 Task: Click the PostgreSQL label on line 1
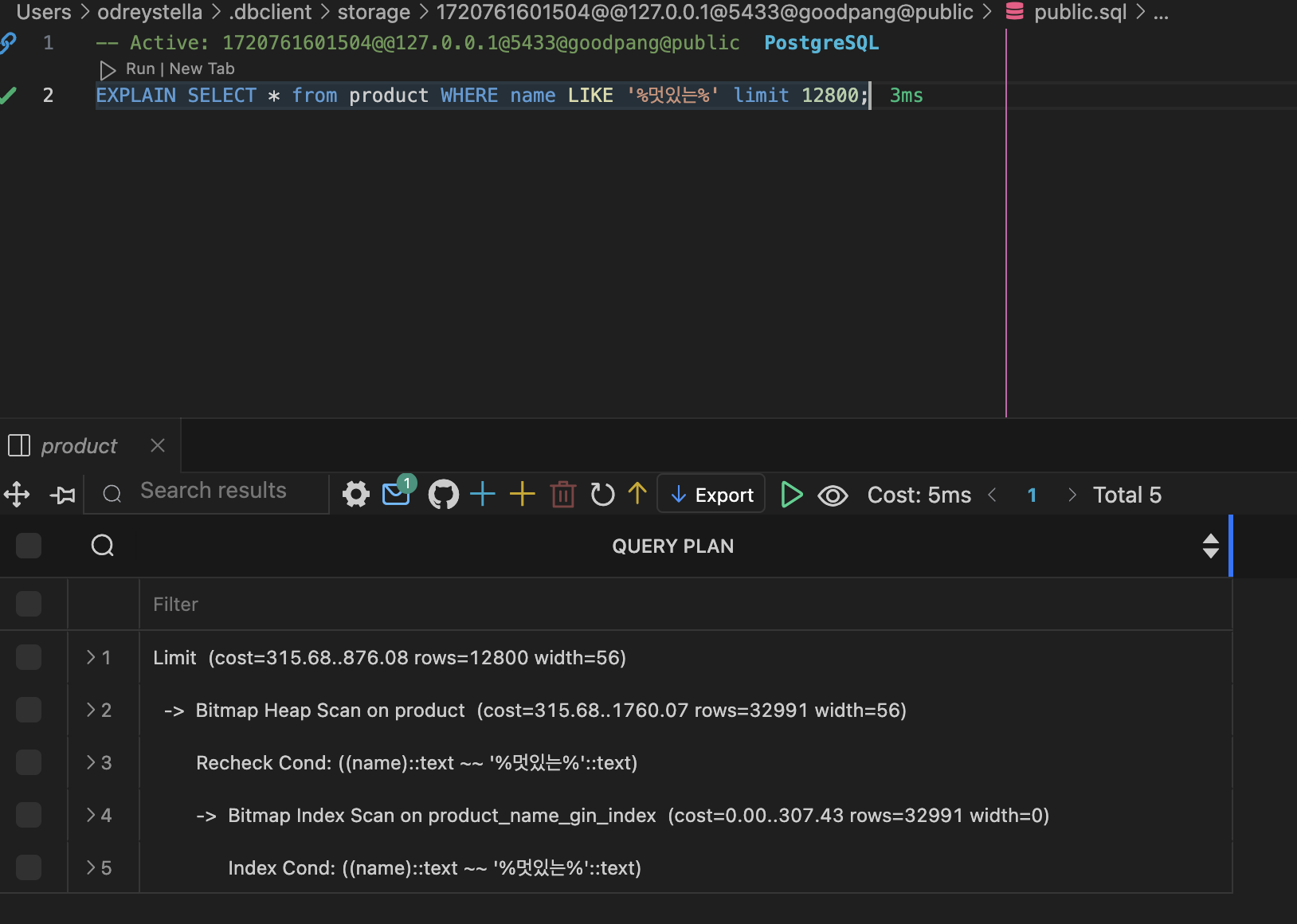pos(821,43)
